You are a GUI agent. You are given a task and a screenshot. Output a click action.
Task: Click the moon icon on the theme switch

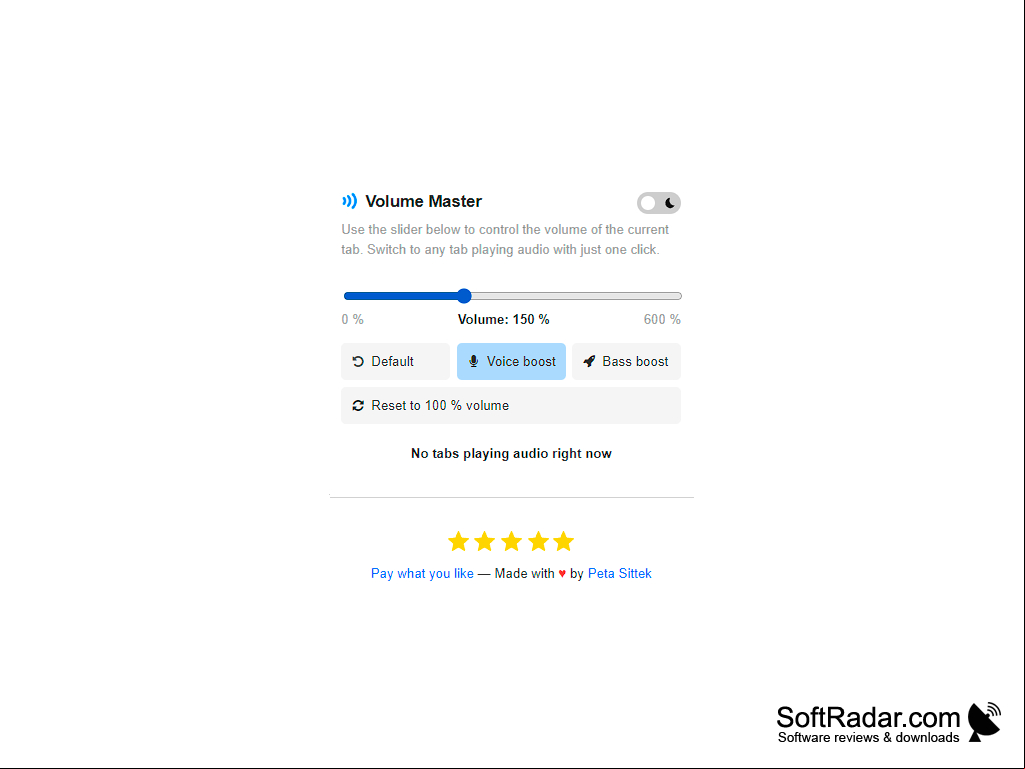click(669, 203)
